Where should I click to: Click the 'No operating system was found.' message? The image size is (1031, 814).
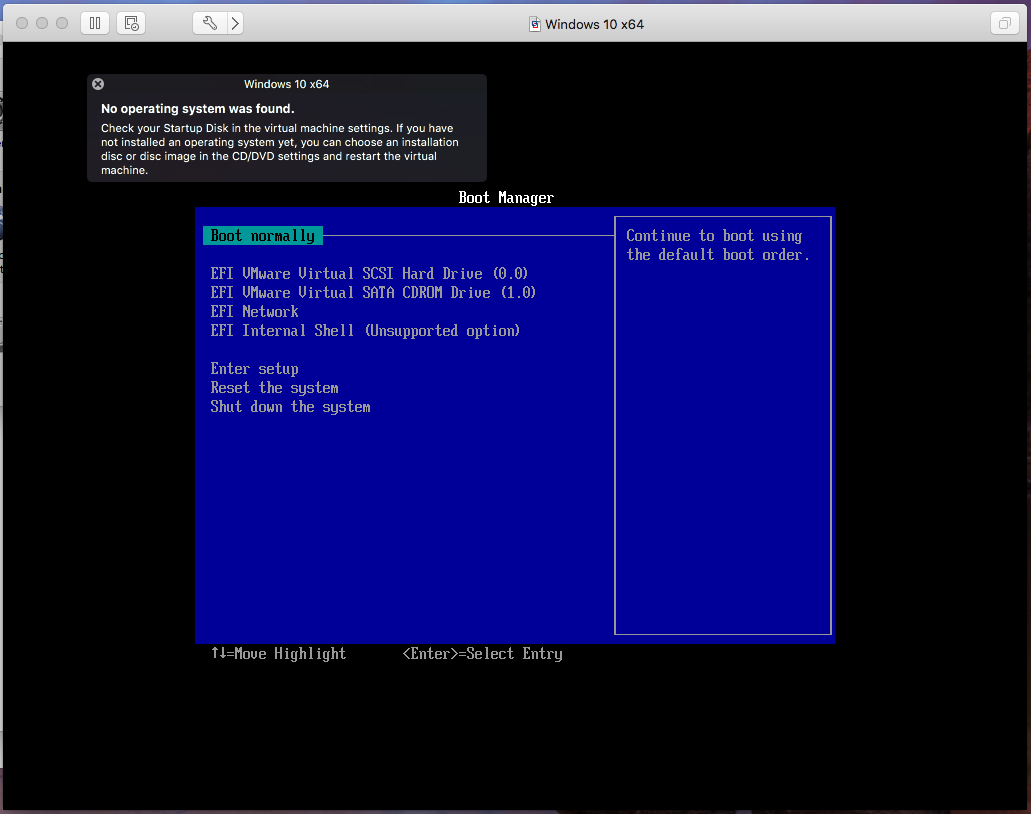click(x=198, y=108)
